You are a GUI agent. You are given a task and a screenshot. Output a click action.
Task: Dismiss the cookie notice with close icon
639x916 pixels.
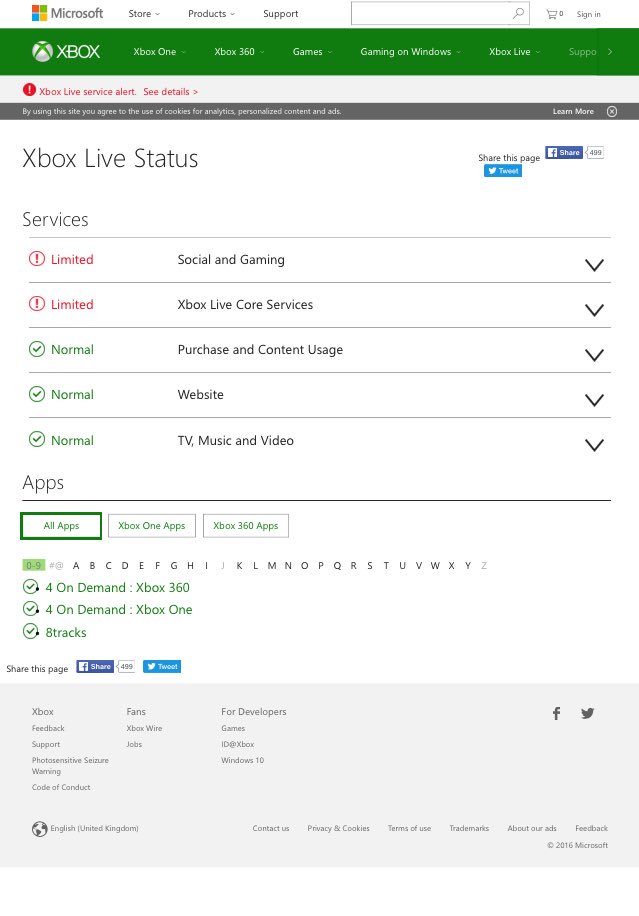pyautogui.click(x=612, y=111)
